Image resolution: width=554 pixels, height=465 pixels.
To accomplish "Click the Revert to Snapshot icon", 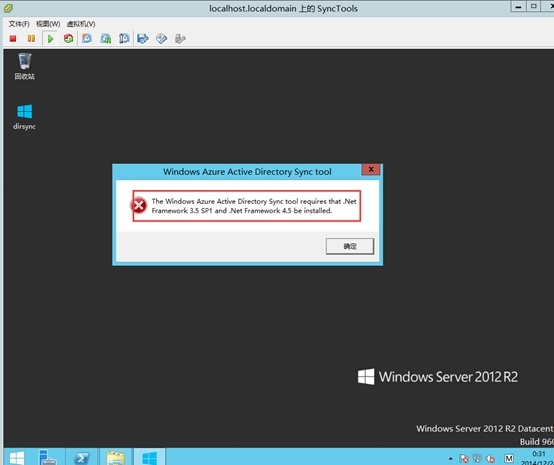I will coord(106,38).
